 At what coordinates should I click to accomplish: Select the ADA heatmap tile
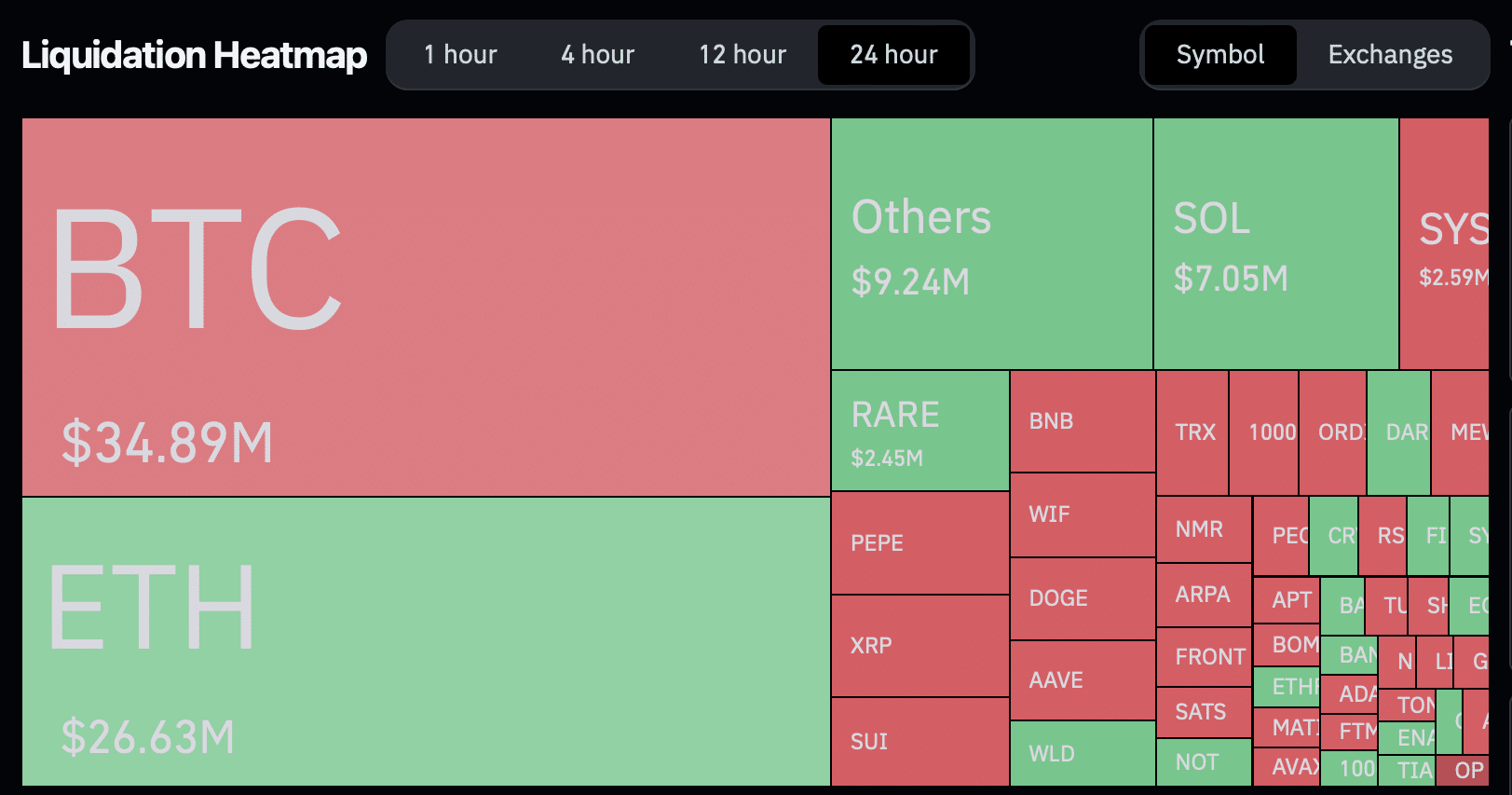(x=1349, y=694)
